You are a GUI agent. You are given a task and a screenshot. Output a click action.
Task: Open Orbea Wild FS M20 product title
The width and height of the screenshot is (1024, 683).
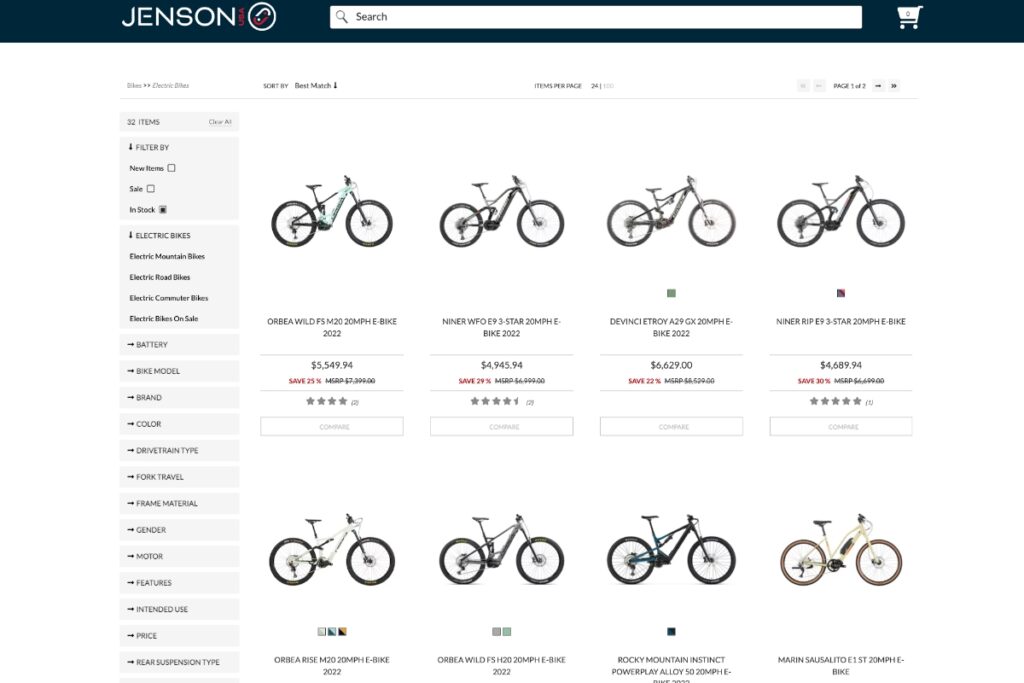pyautogui.click(x=332, y=327)
